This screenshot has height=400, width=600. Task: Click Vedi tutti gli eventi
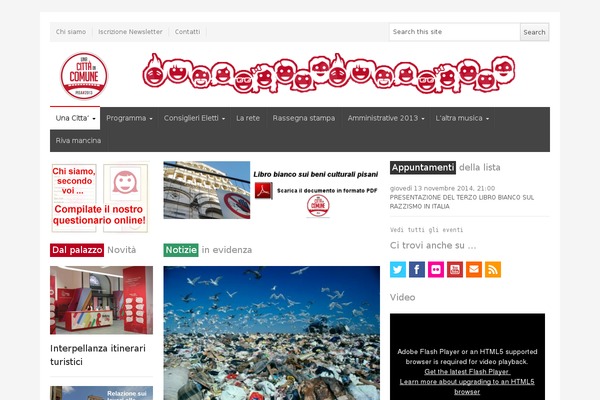(x=426, y=230)
